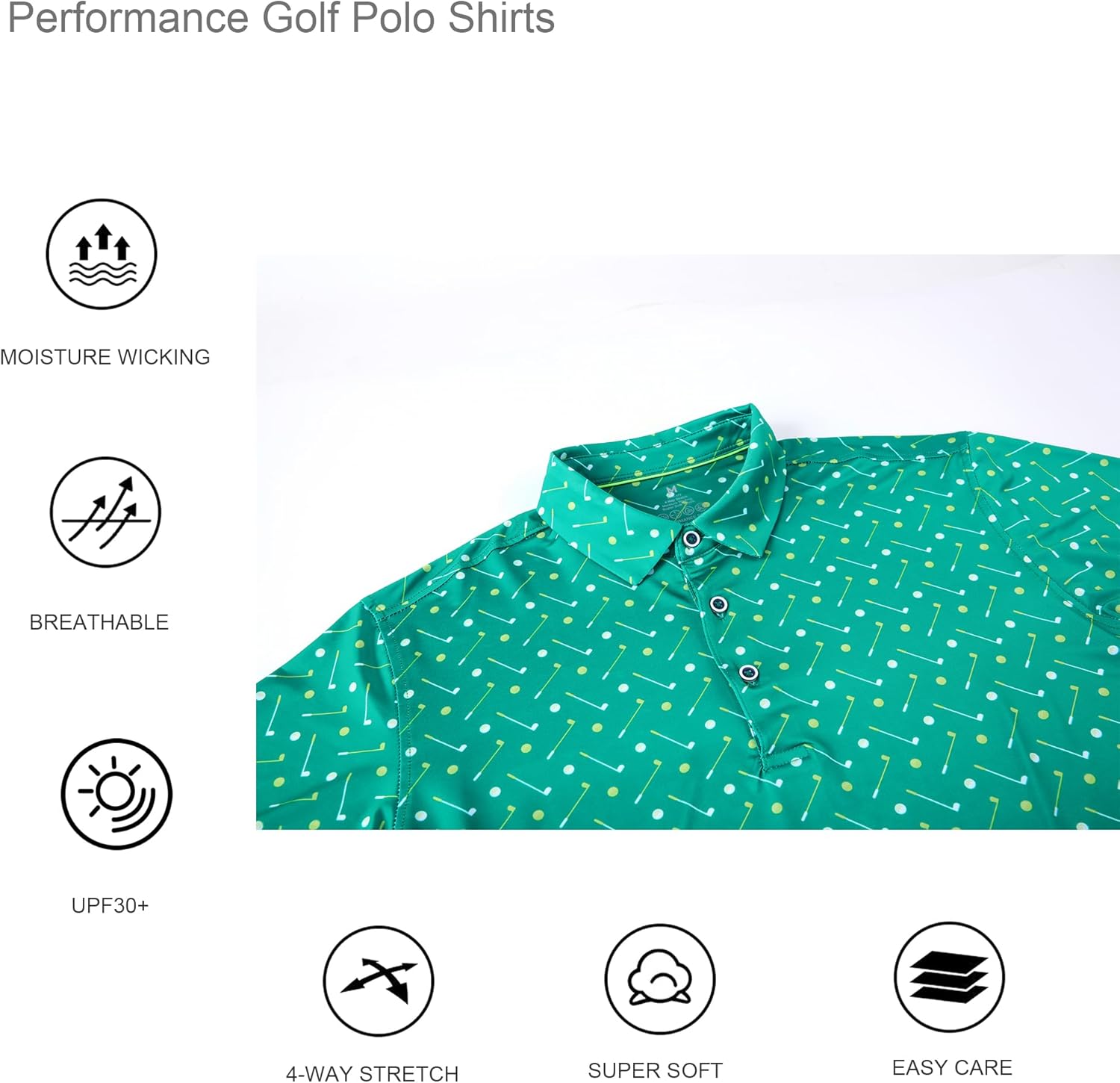Click the super soft cotton icon
This screenshot has height=1083, width=1120.
click(660, 978)
